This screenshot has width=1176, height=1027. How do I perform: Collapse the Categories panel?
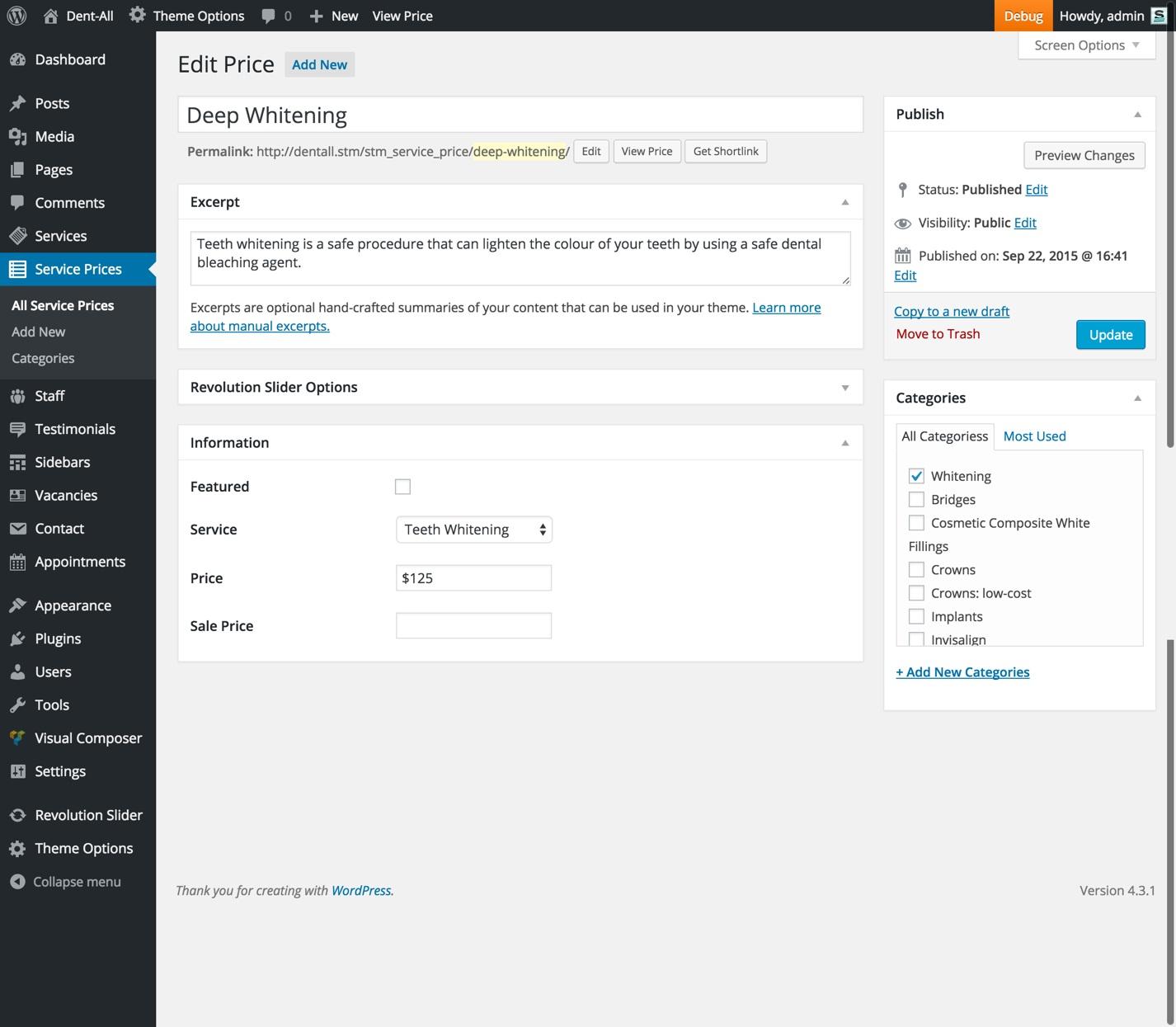(1137, 398)
